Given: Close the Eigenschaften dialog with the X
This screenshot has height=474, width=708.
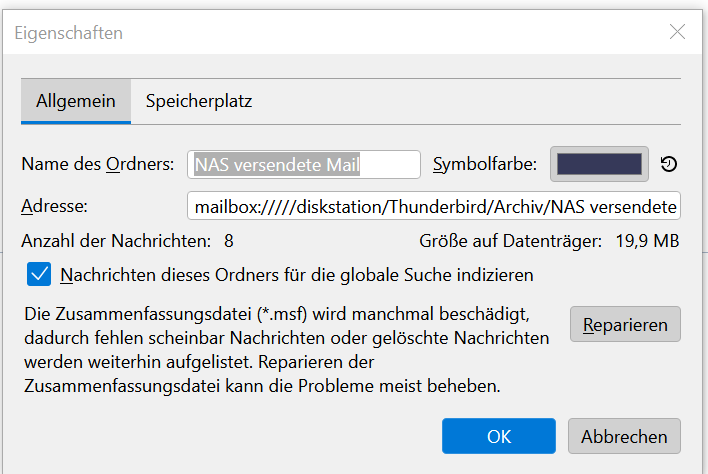Looking at the screenshot, I should [x=677, y=32].
